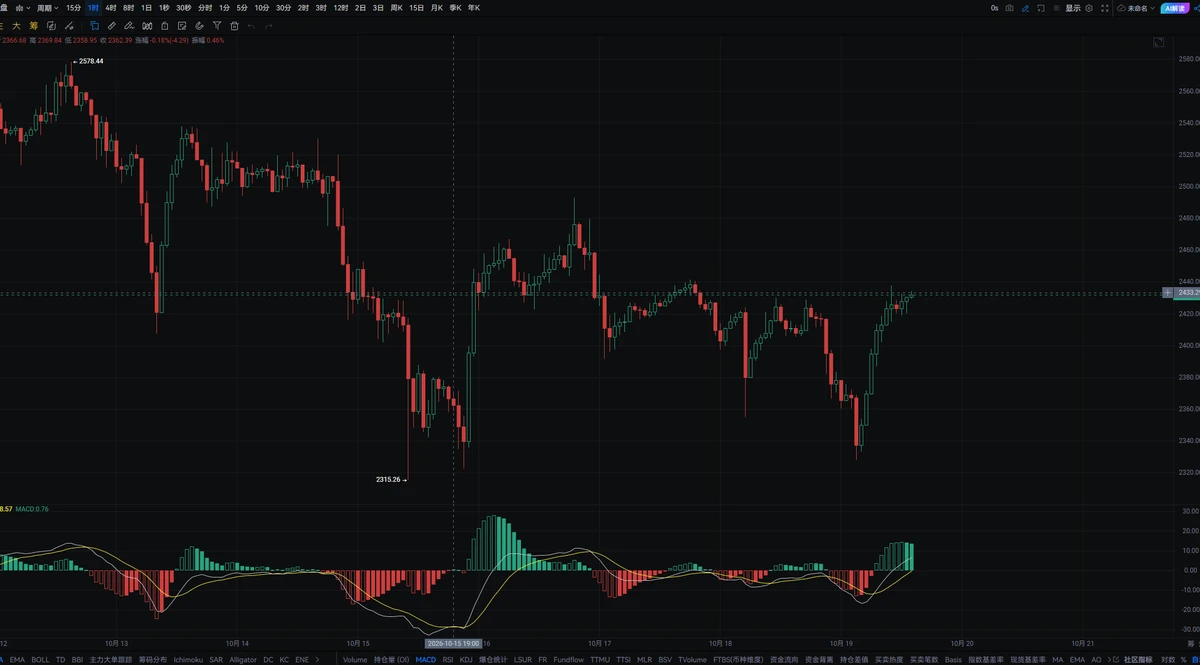Click the screenshot camera icon
Viewport: 1200px width, 665px height.
pyautogui.click(x=1010, y=8)
